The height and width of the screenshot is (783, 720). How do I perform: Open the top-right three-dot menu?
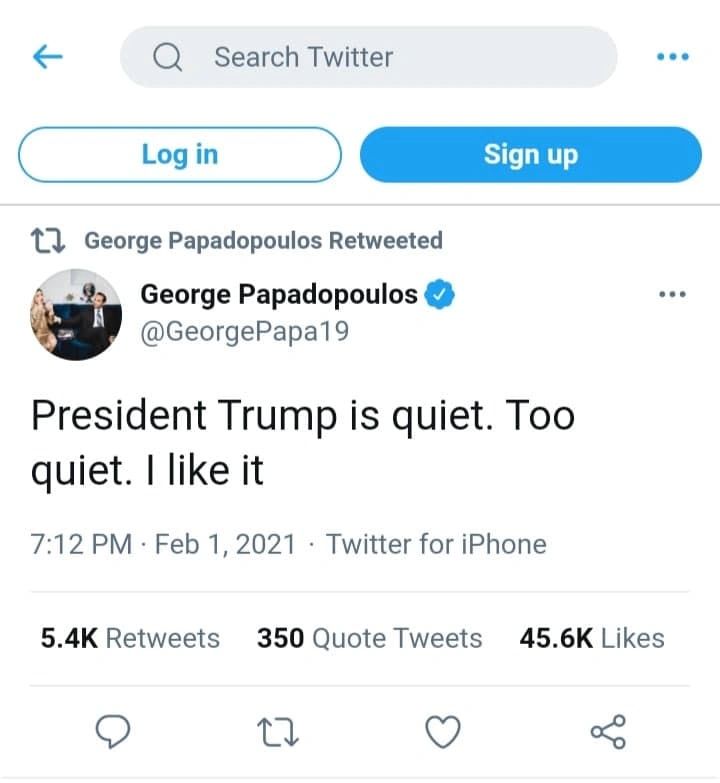pos(673,56)
